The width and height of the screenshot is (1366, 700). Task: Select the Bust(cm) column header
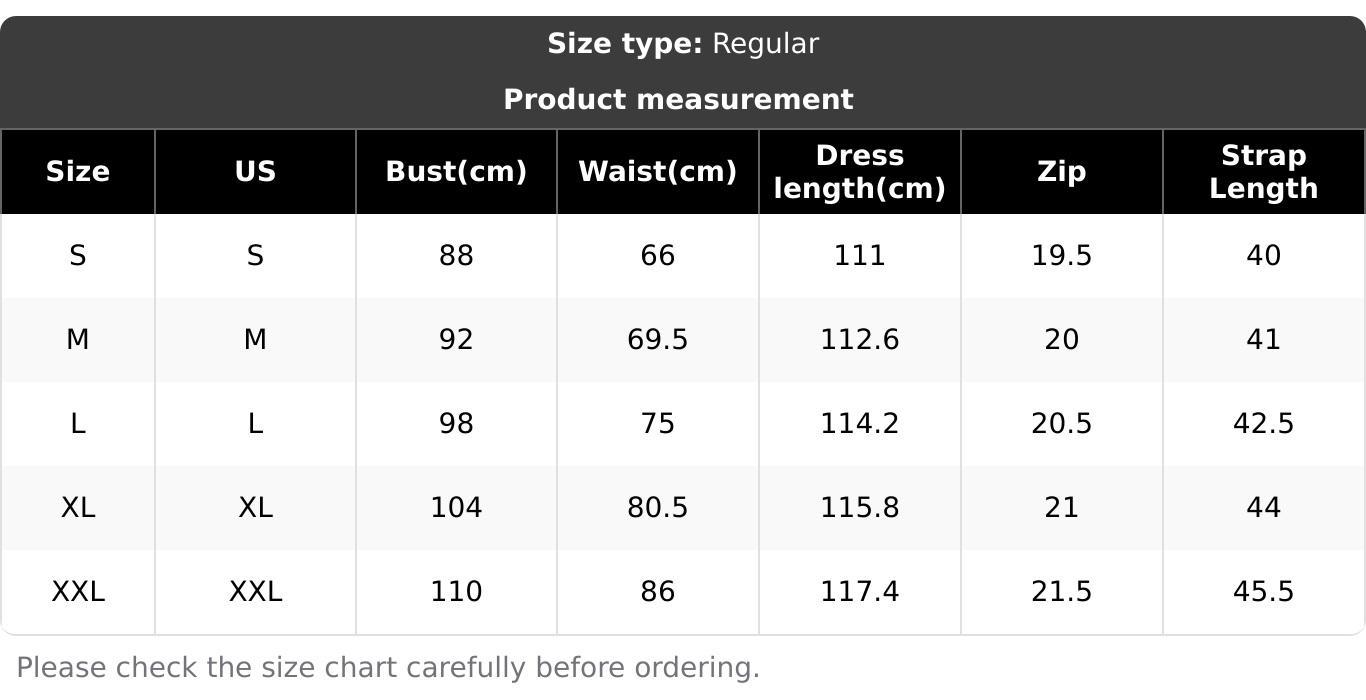point(456,172)
